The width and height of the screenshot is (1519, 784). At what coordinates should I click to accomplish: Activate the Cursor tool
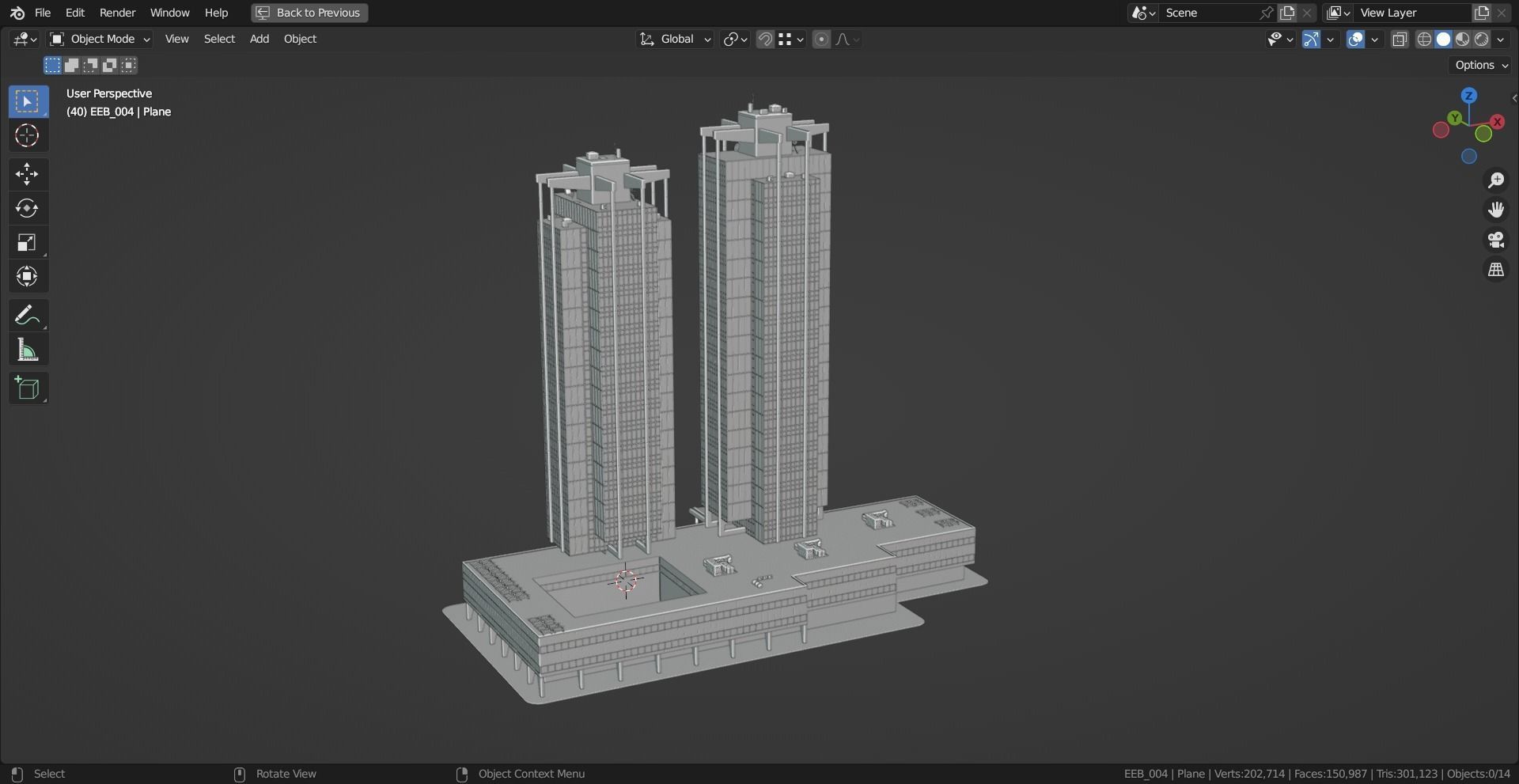pos(28,135)
